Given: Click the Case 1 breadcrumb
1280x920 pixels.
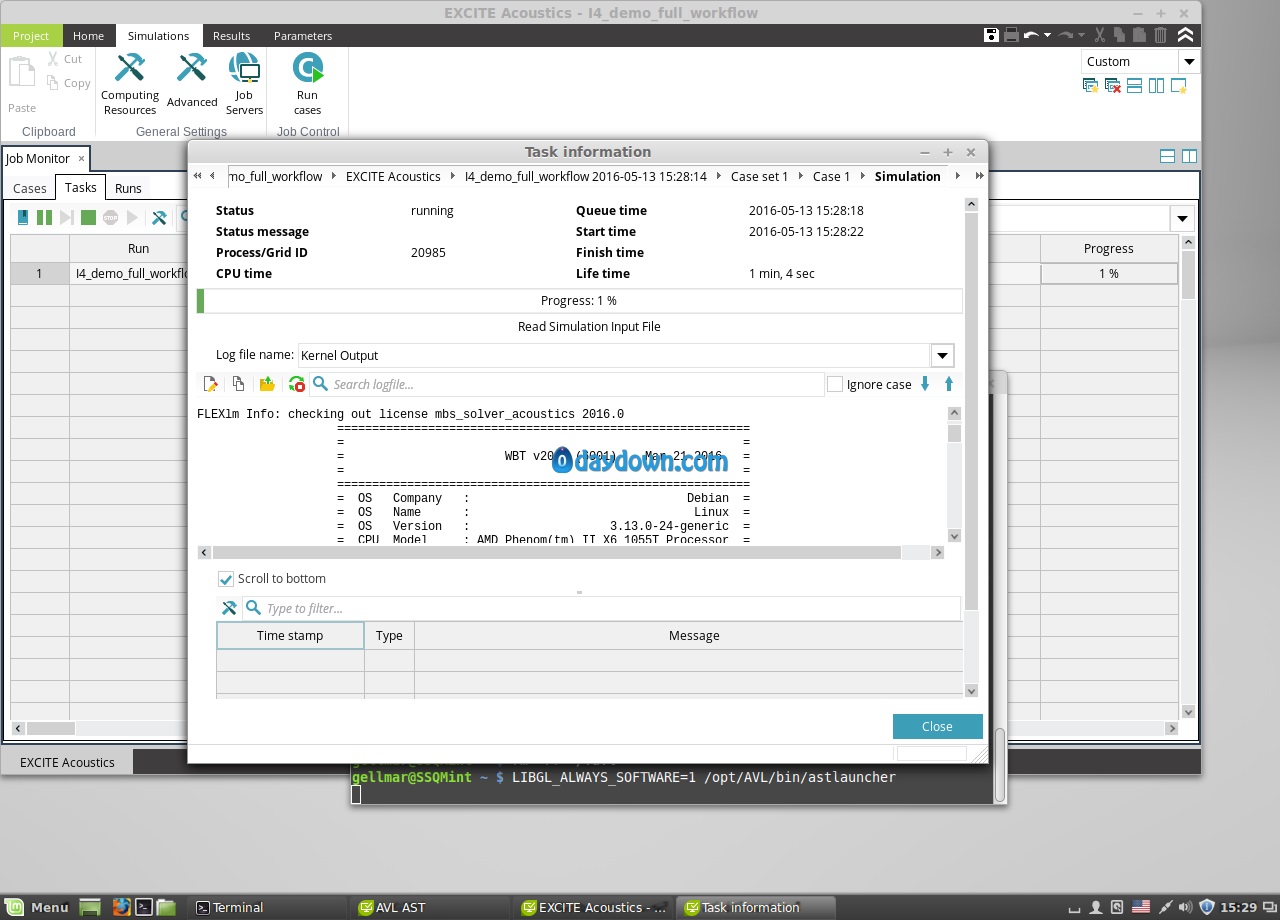Looking at the screenshot, I should (x=832, y=176).
